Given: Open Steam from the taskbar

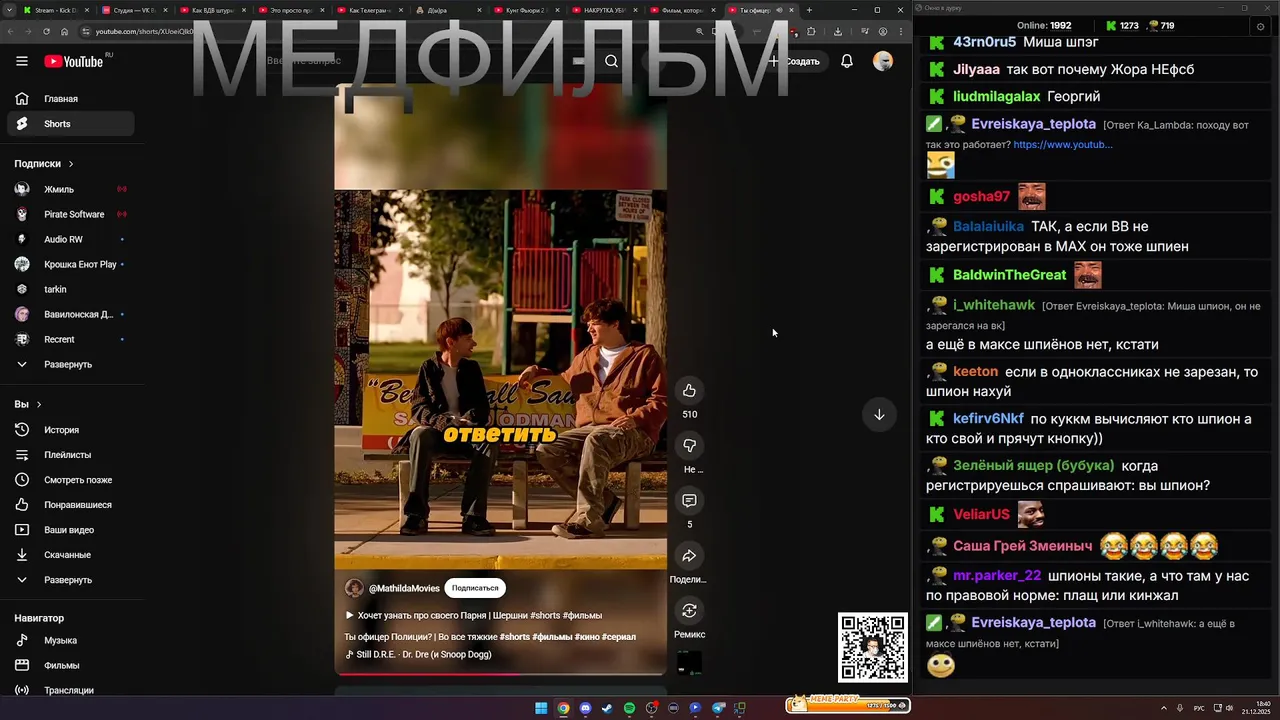Looking at the screenshot, I should point(607,708).
